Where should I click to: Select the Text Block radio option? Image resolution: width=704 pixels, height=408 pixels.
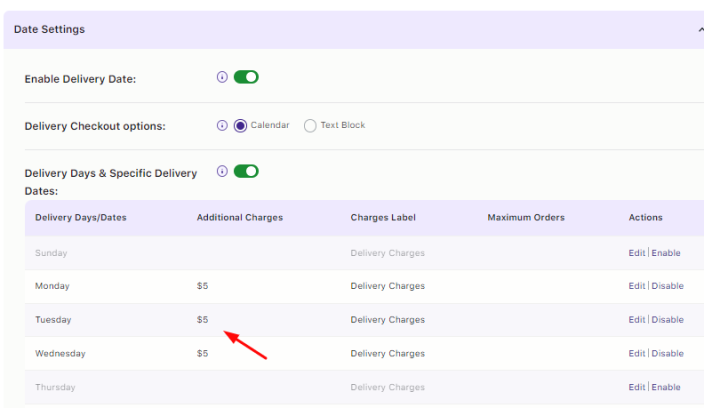point(310,126)
